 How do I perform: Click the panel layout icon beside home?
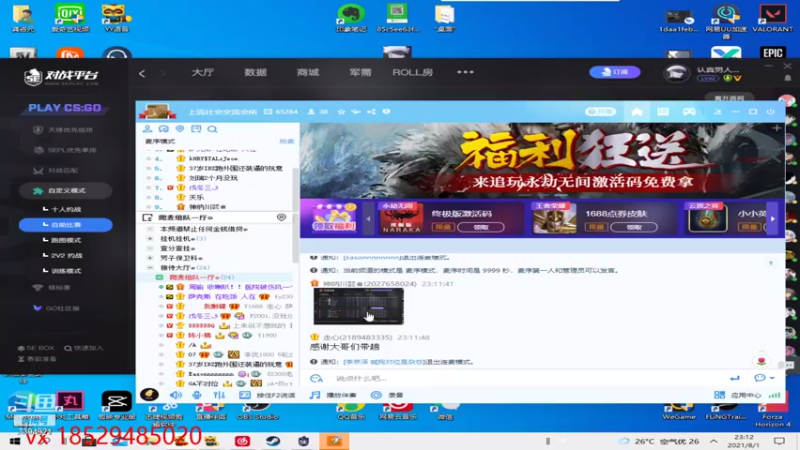click(x=663, y=112)
